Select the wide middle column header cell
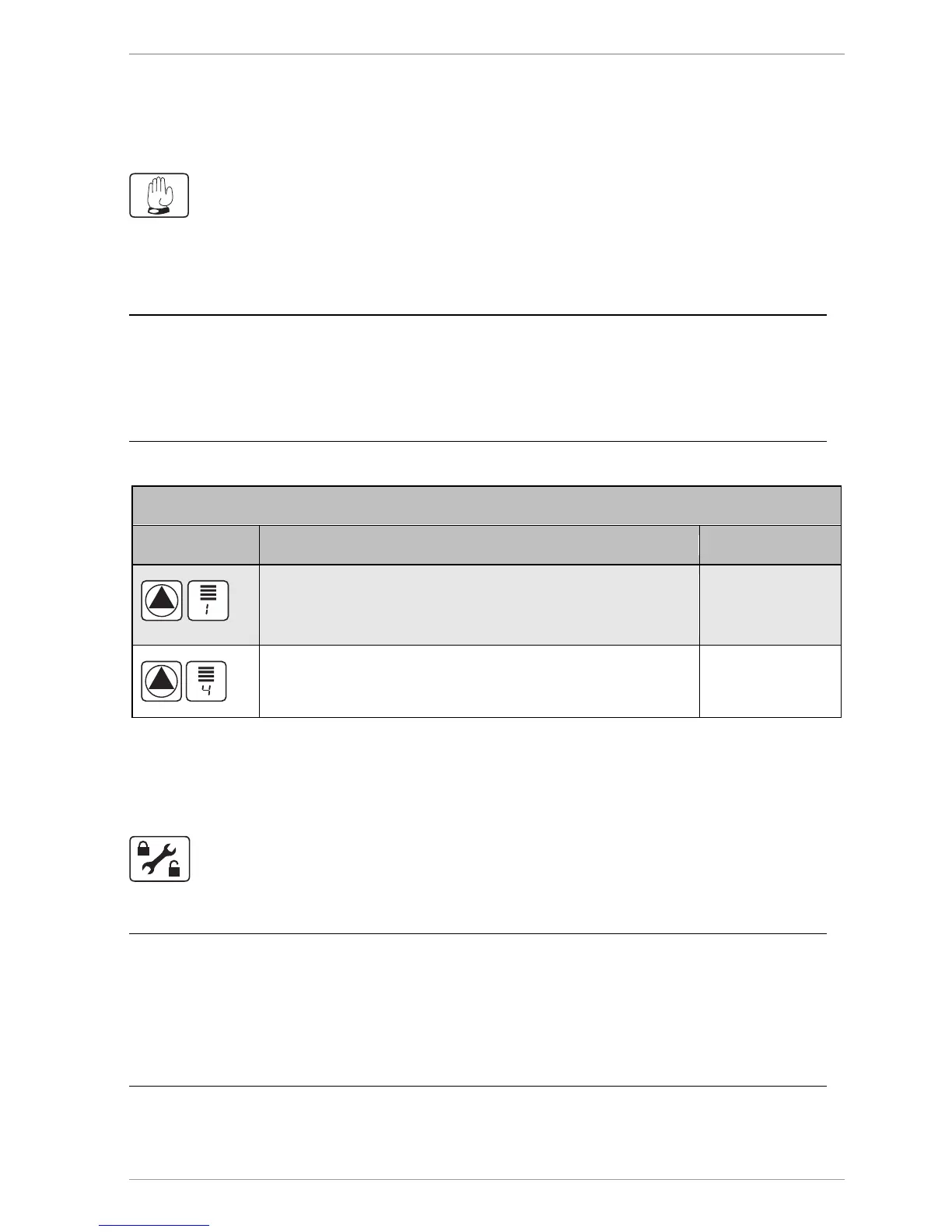 [479, 544]
